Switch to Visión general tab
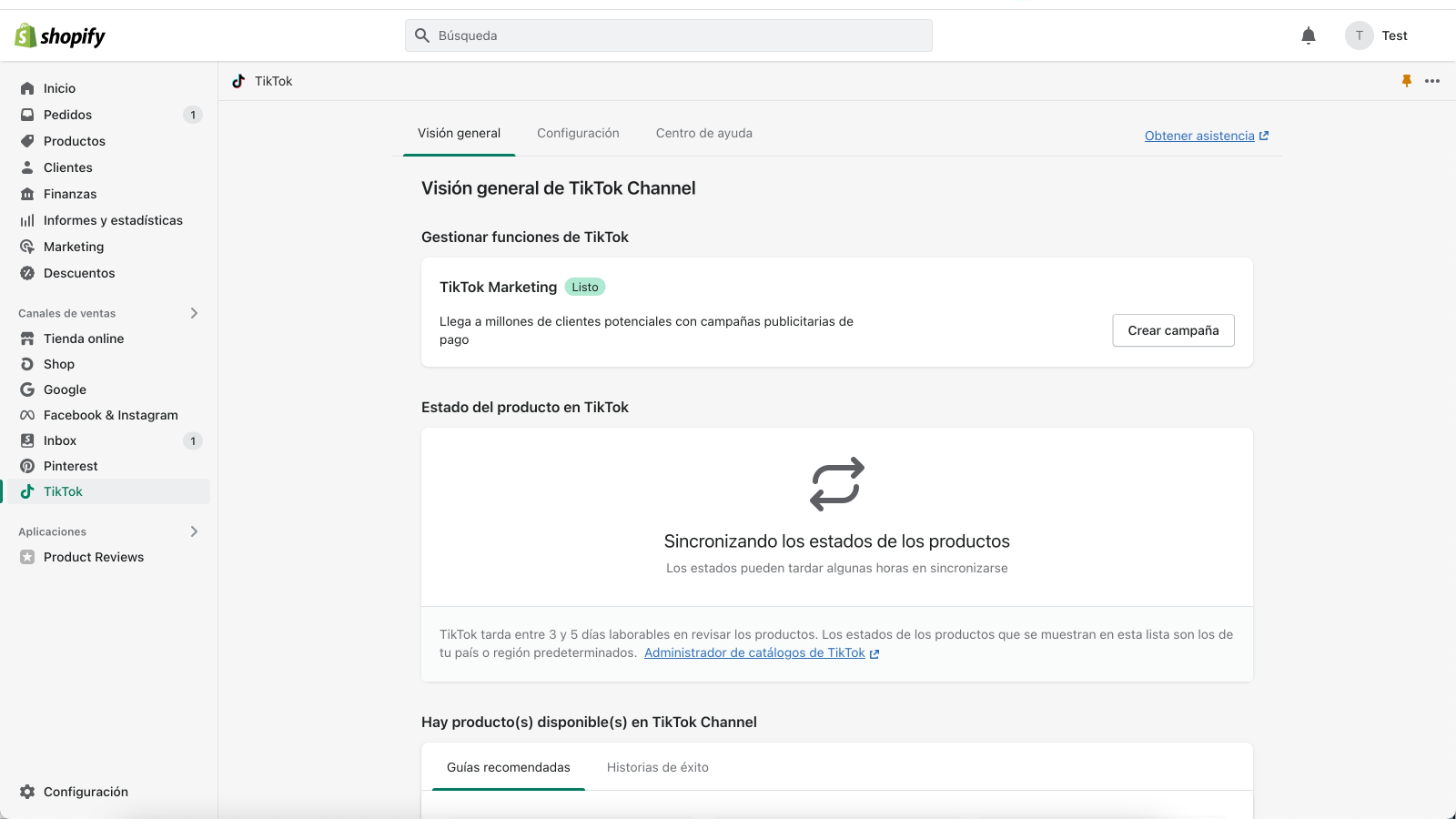 coord(459,133)
